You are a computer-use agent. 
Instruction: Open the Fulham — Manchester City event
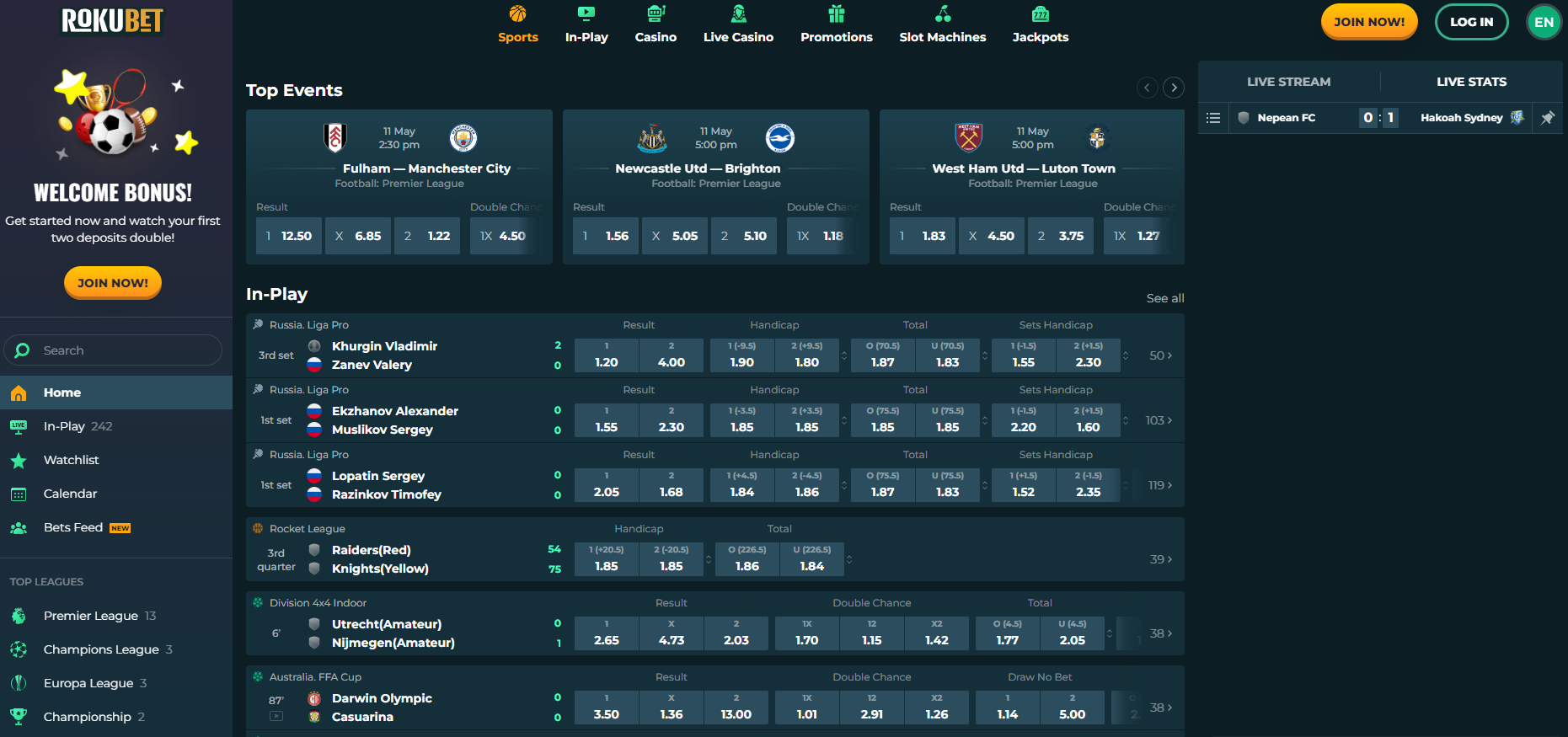pos(426,168)
